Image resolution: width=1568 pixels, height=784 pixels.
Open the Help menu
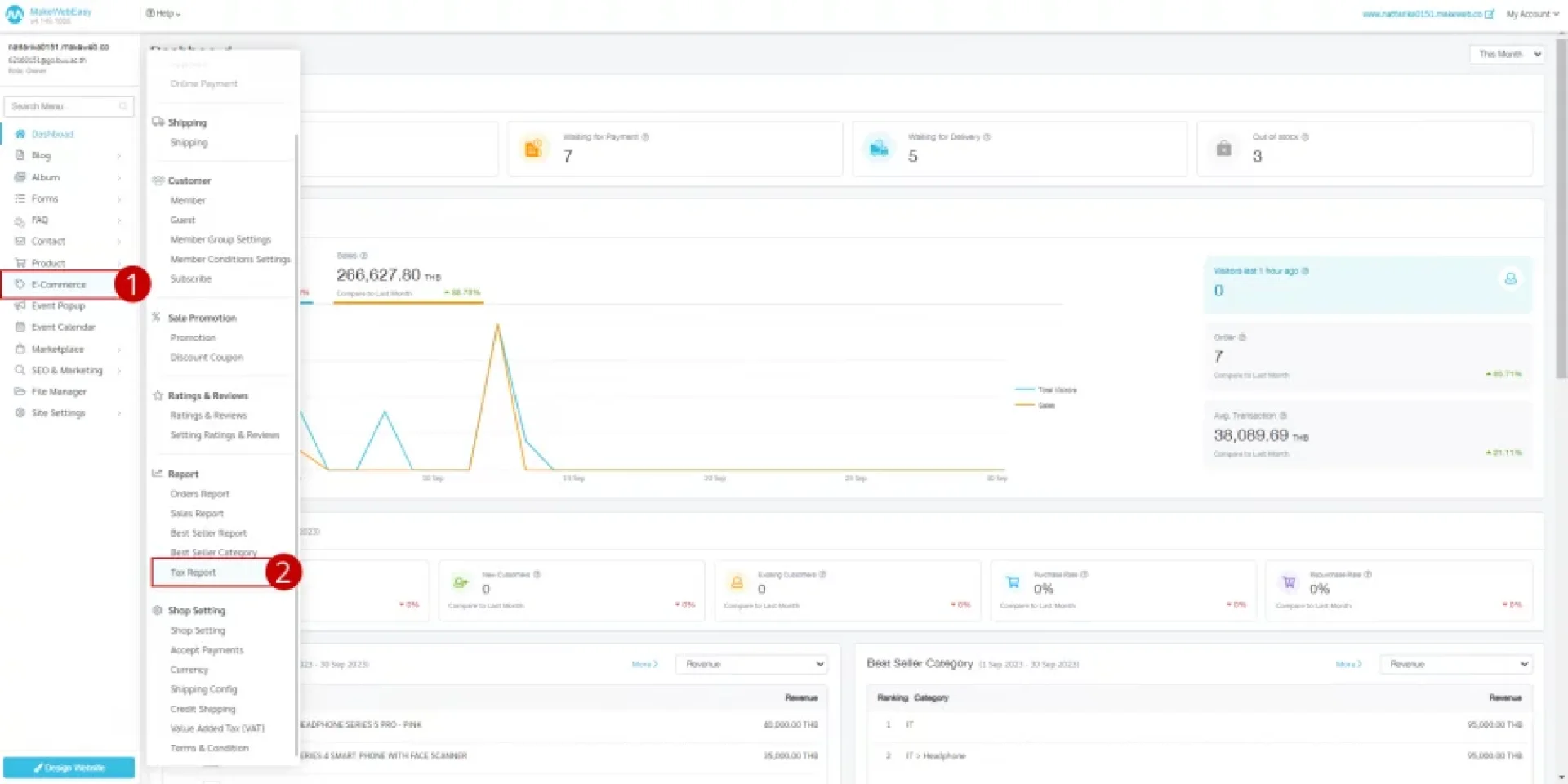coord(163,14)
